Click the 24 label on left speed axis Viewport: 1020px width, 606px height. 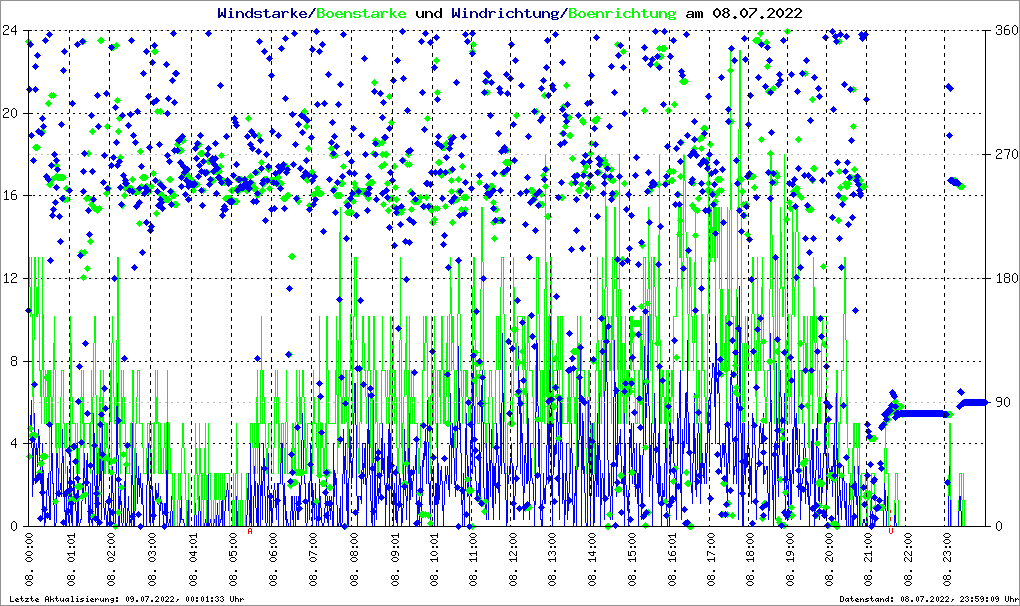point(12,30)
